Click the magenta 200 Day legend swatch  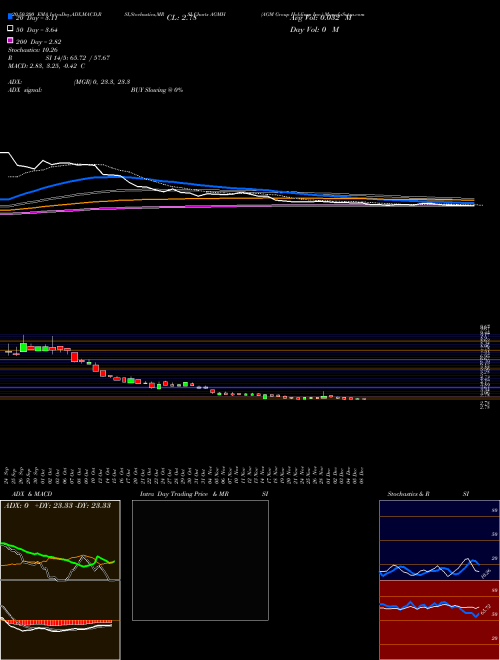(10, 40)
